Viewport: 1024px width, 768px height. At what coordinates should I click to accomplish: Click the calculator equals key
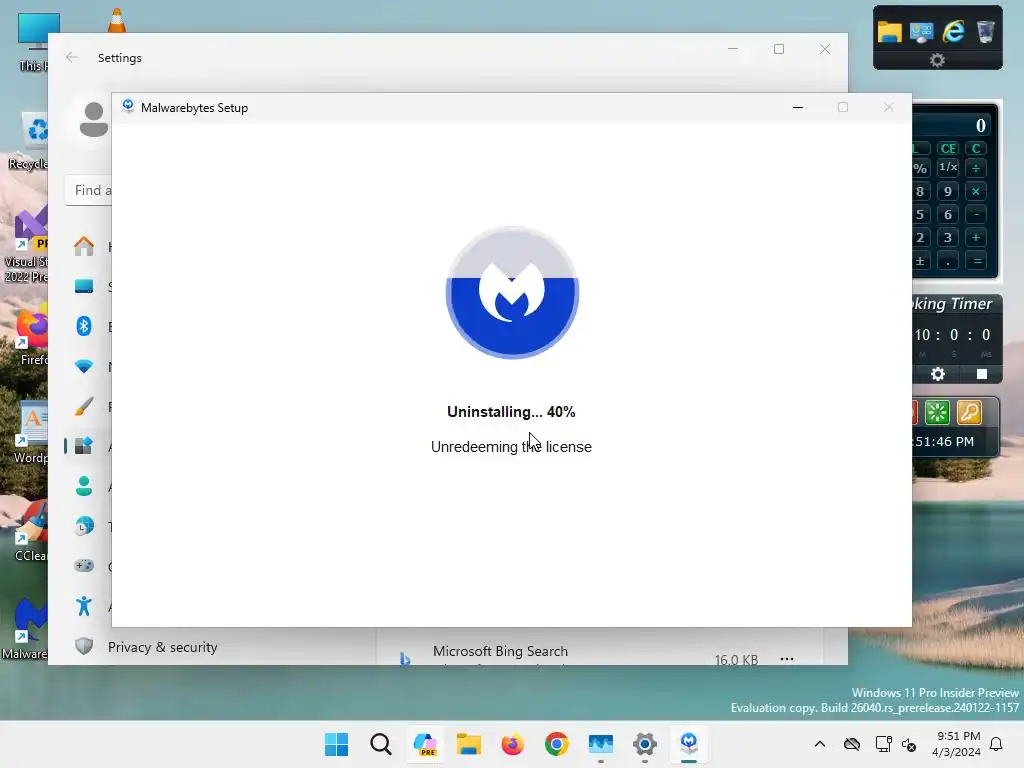pyautogui.click(x=978, y=261)
